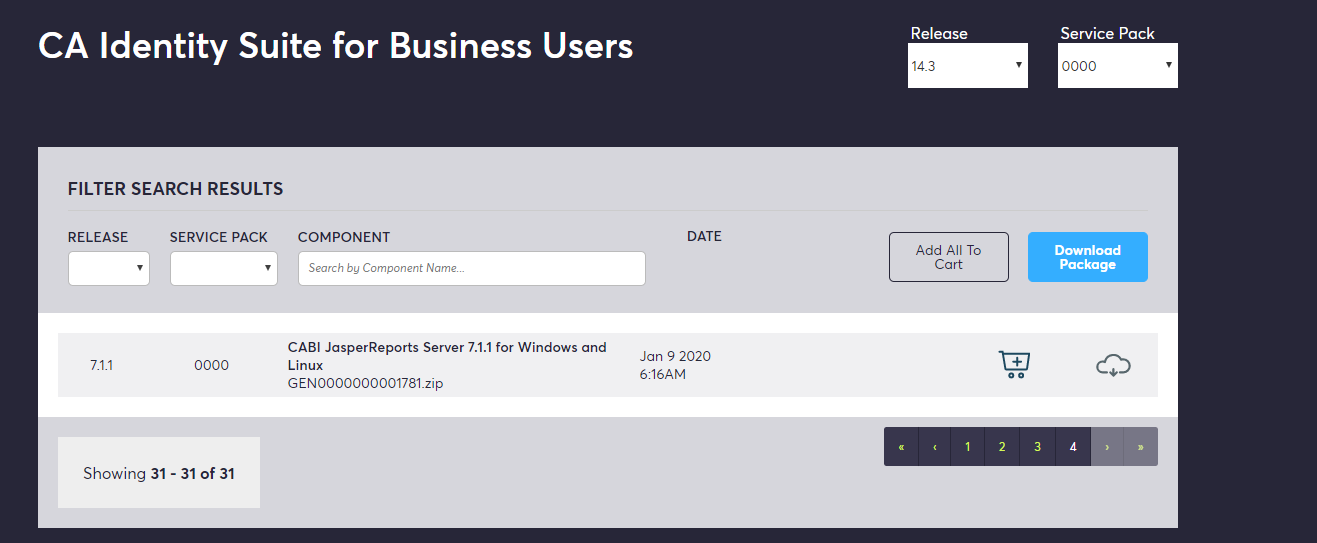Select the CABI JasperReports Server 7.1.1 title
This screenshot has height=543, width=1317.
point(447,356)
